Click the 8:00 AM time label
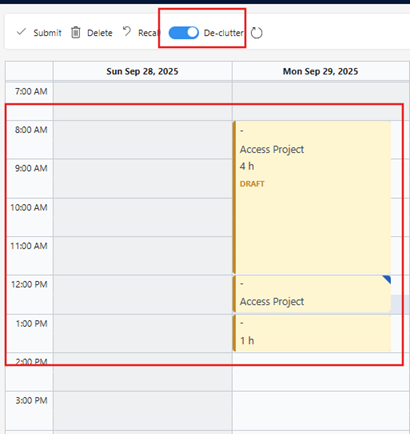Image resolution: width=410 pixels, height=434 pixels. click(x=31, y=129)
